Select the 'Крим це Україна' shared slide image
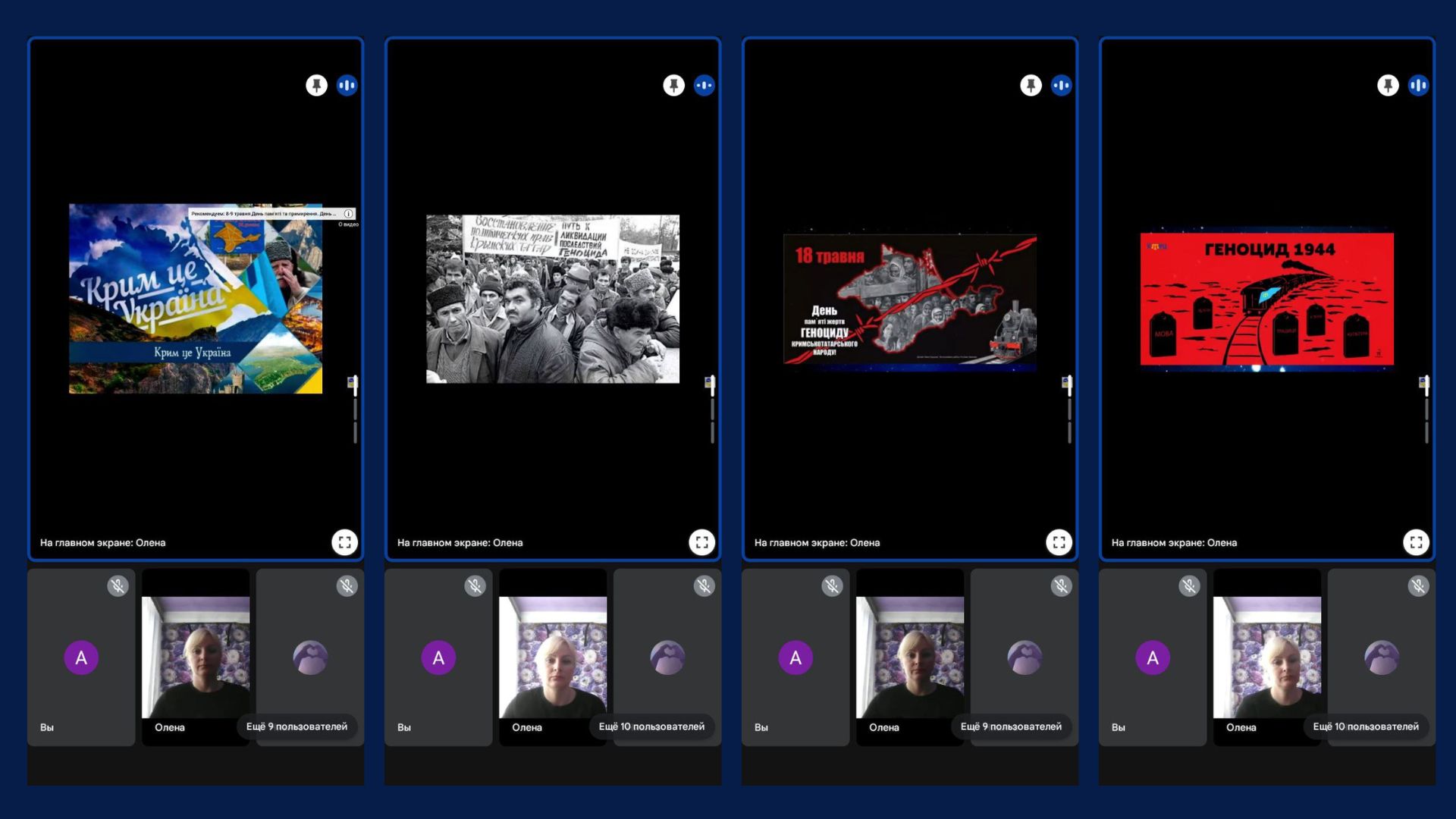1456x819 pixels. point(196,299)
